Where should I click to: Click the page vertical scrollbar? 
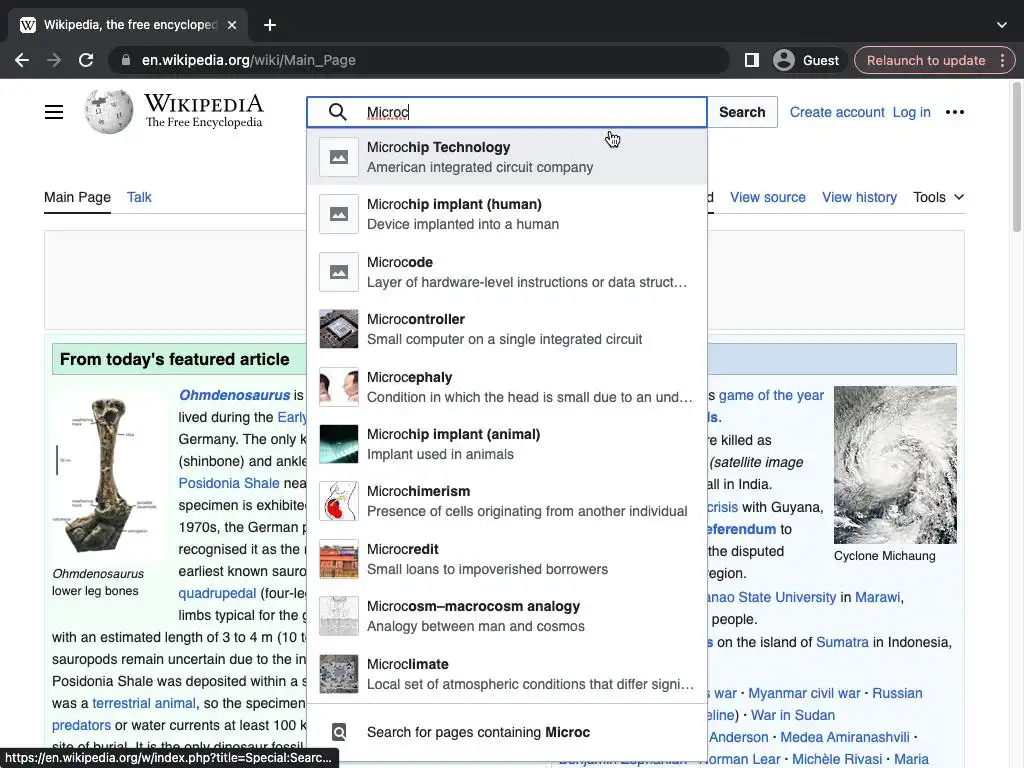[1016, 157]
